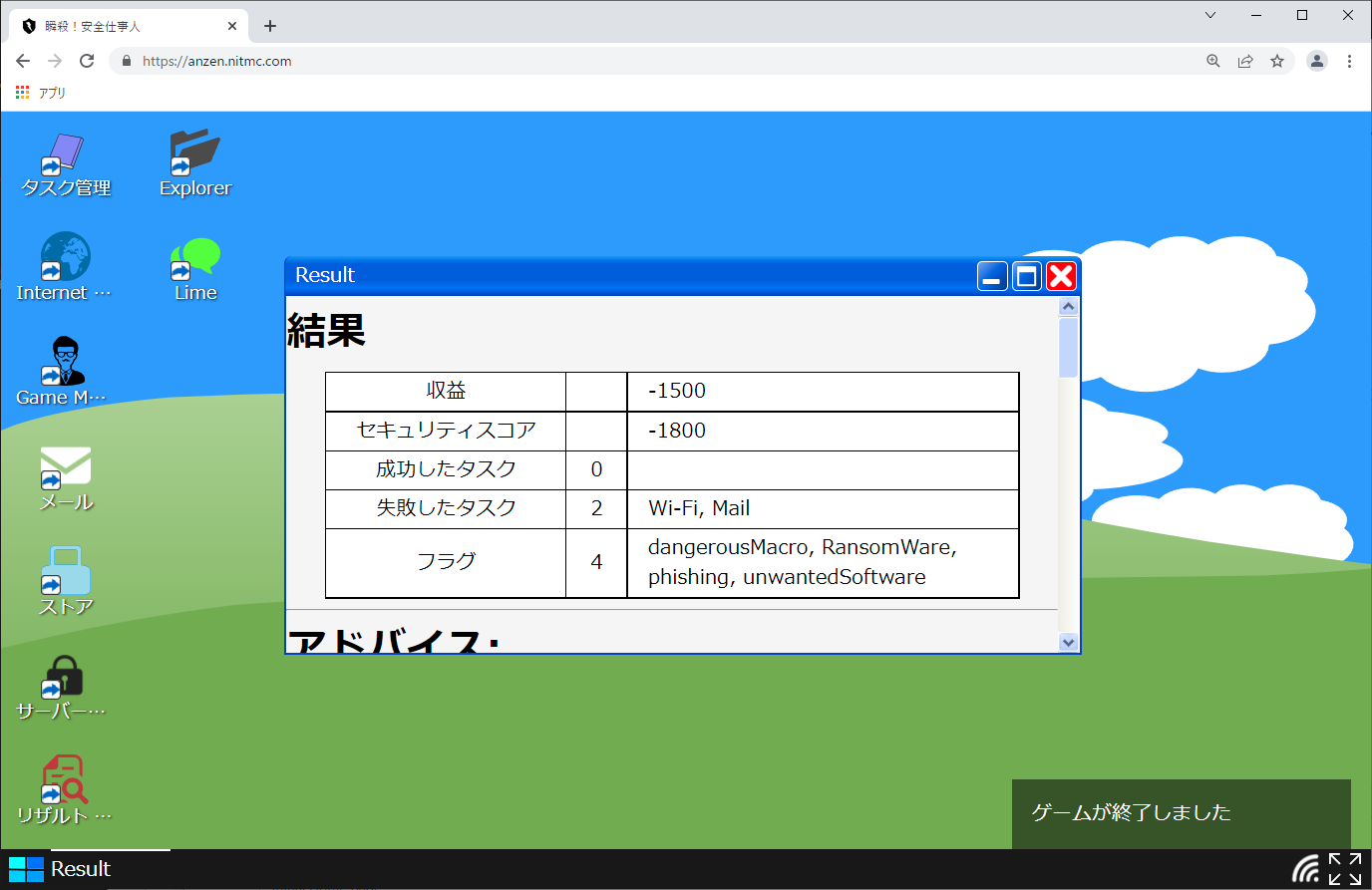
Task: Launch the Internet globe icon
Action: [65, 268]
